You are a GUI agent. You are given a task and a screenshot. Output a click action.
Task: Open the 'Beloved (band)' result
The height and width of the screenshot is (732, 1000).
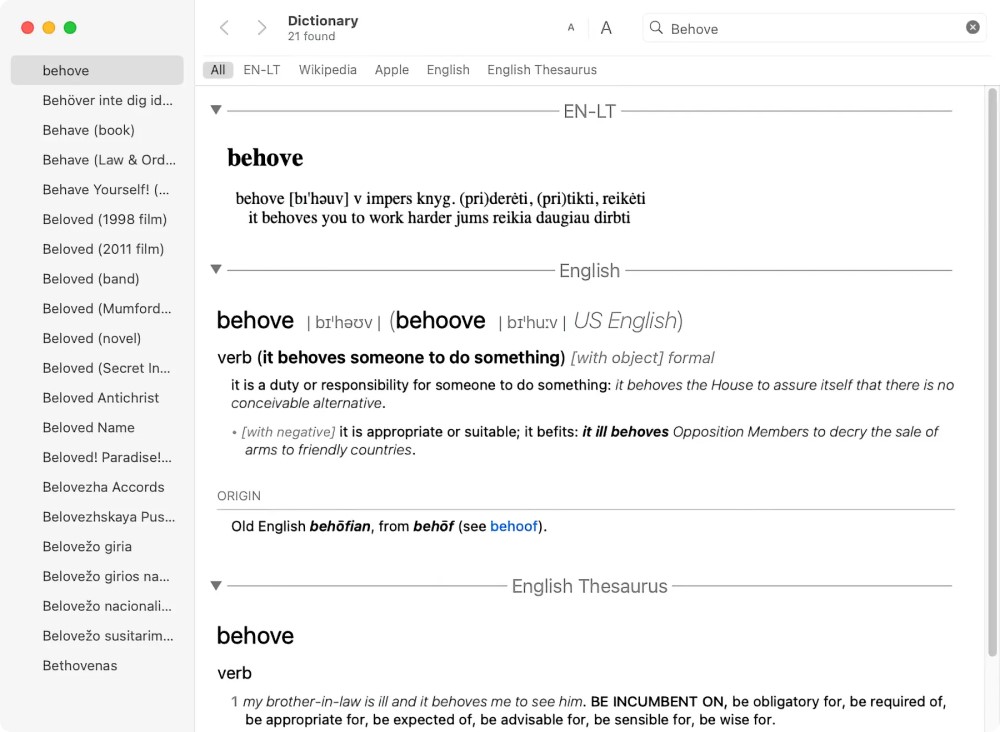coord(97,279)
